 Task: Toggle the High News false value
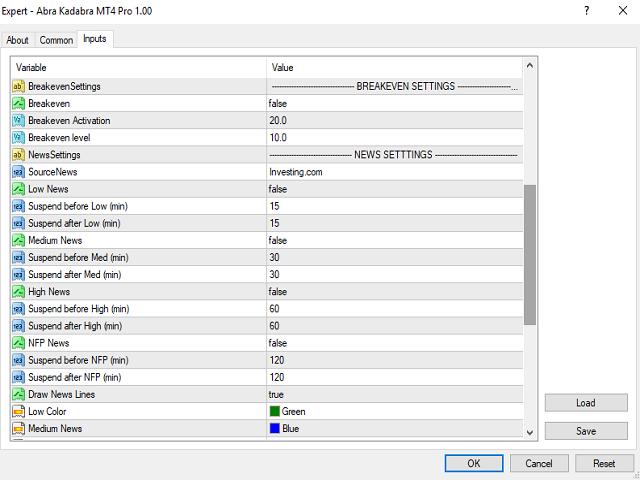[394, 292]
